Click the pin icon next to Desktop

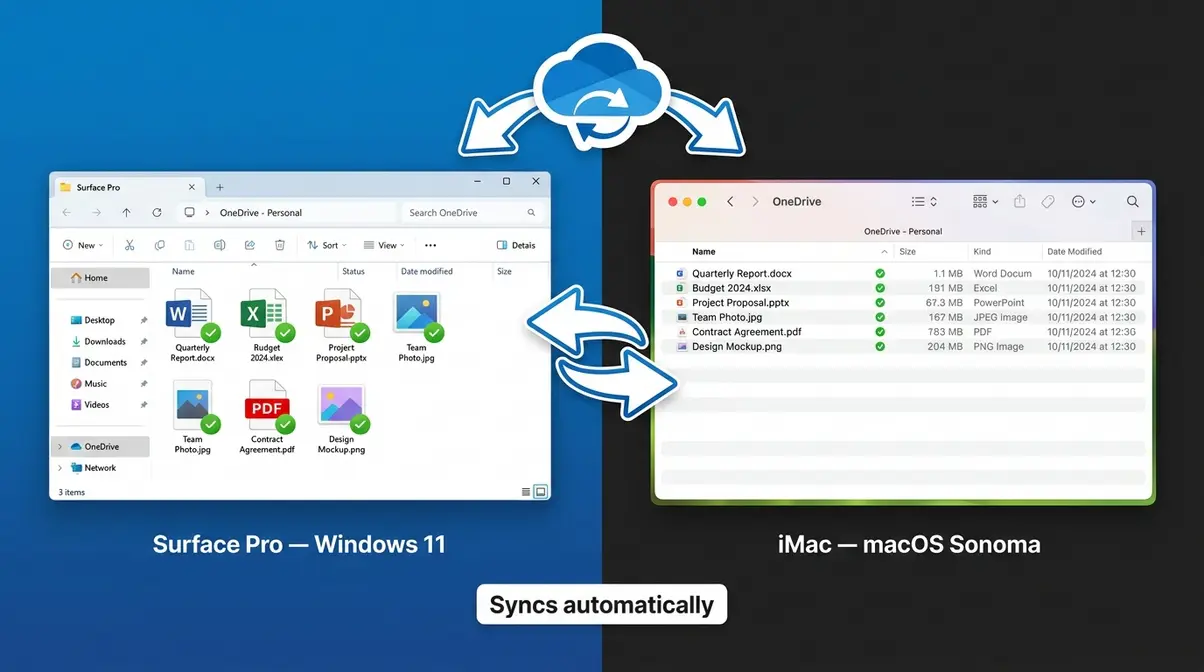click(x=144, y=320)
